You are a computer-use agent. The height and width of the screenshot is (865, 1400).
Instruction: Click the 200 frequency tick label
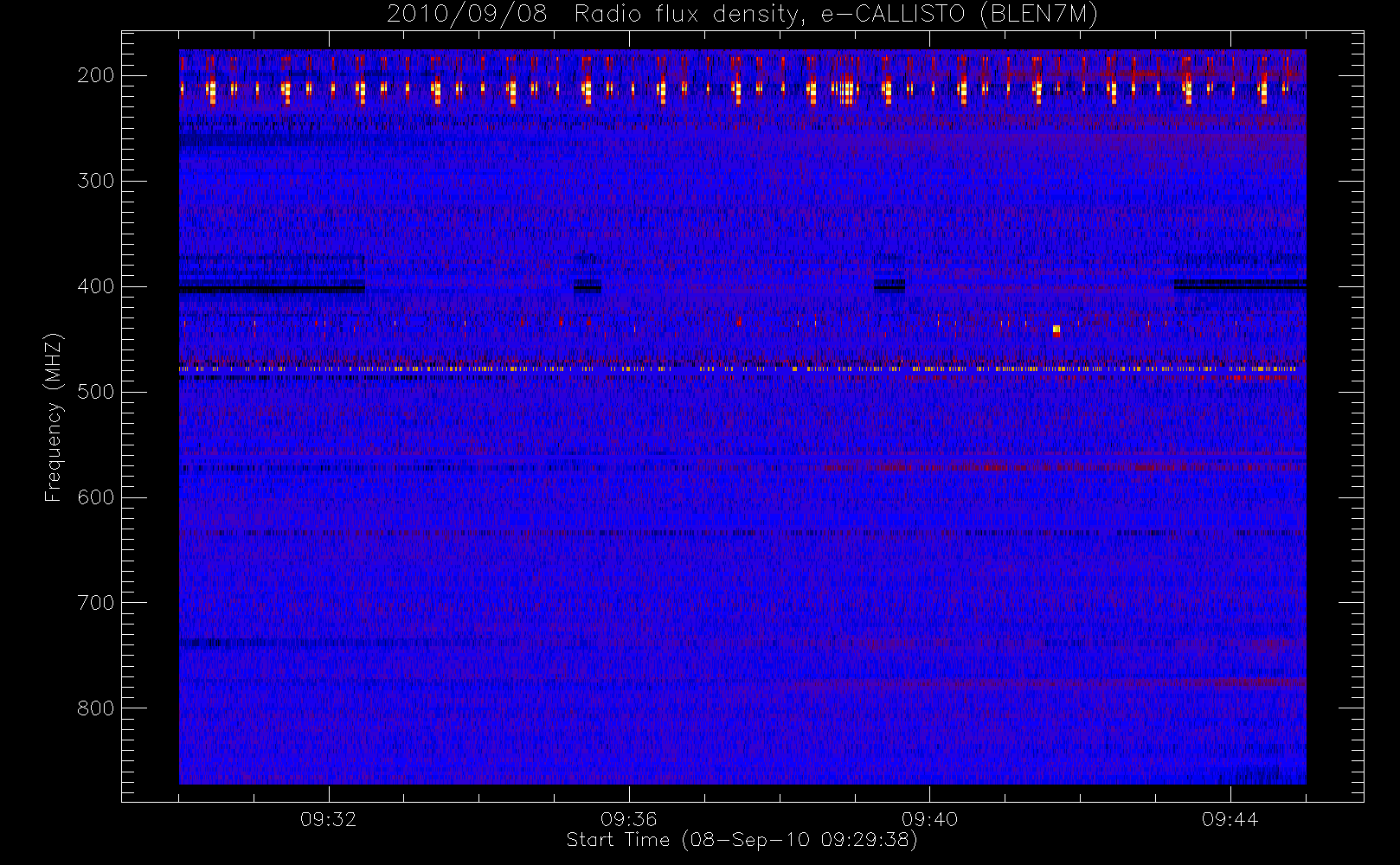[x=96, y=75]
